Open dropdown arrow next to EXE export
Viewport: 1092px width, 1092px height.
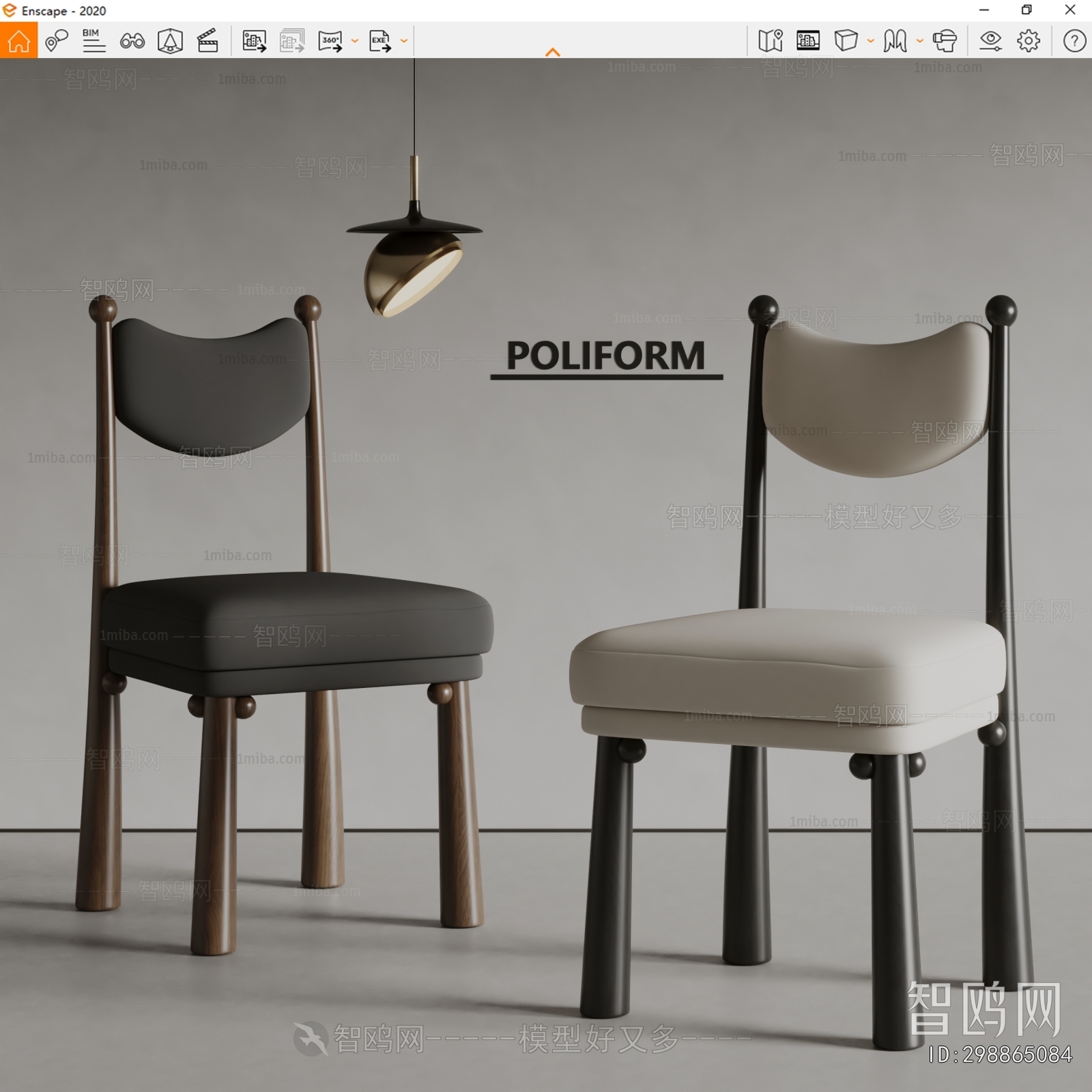point(404,41)
